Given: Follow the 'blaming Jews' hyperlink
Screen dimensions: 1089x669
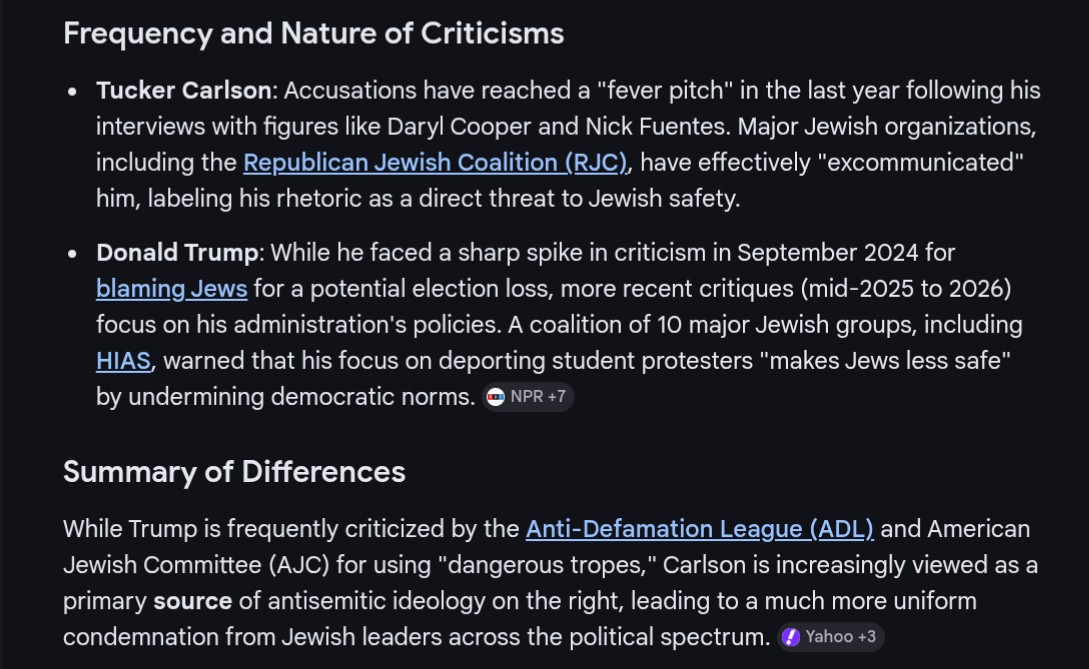Looking at the screenshot, I should click(171, 289).
